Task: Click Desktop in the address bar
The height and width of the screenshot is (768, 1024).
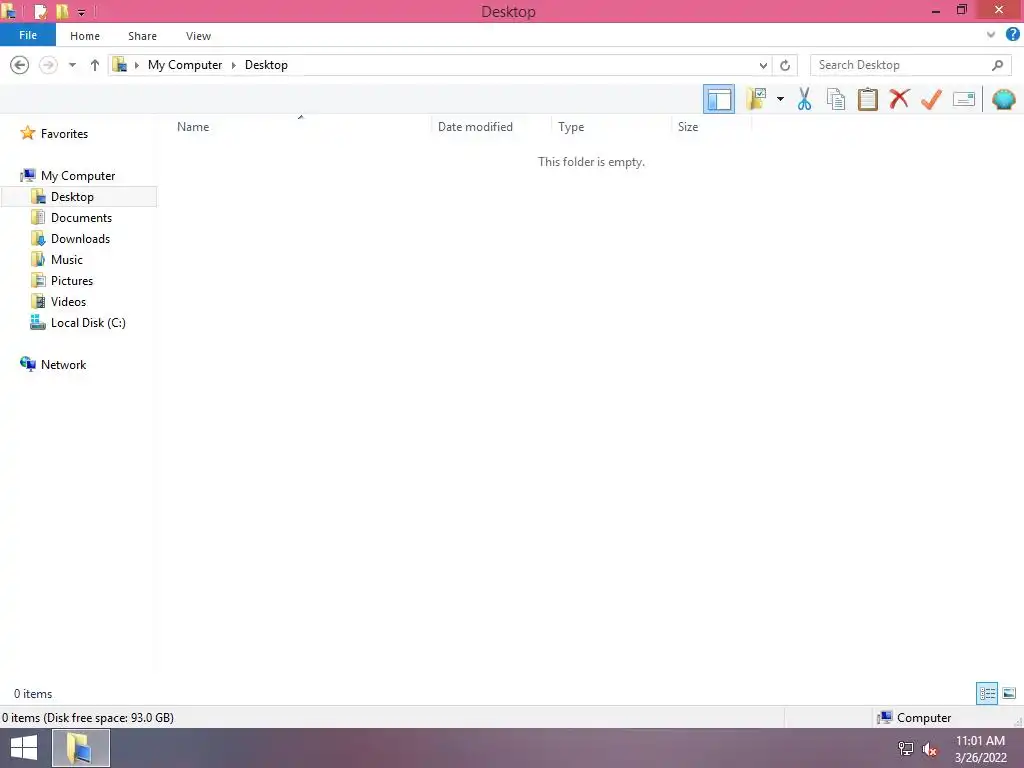Action: click(x=266, y=65)
